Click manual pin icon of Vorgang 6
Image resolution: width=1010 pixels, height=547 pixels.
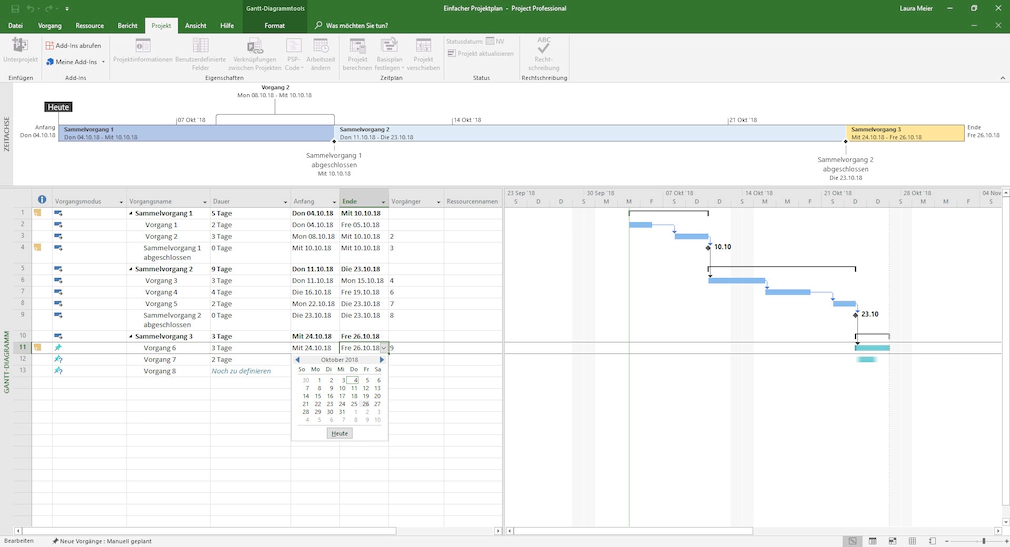pyautogui.click(x=58, y=347)
